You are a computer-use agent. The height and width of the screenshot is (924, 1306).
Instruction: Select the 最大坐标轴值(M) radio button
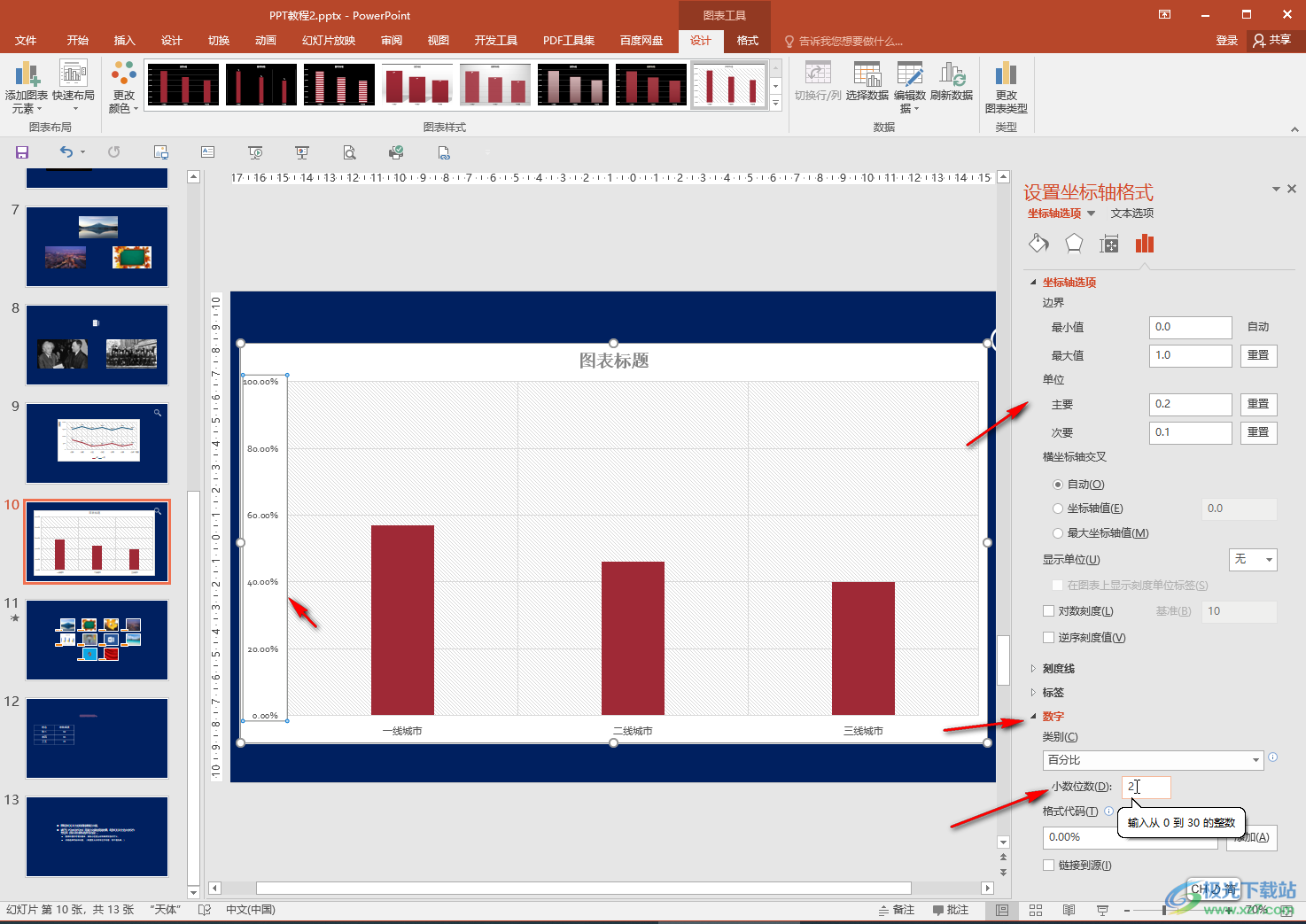[x=1058, y=533]
